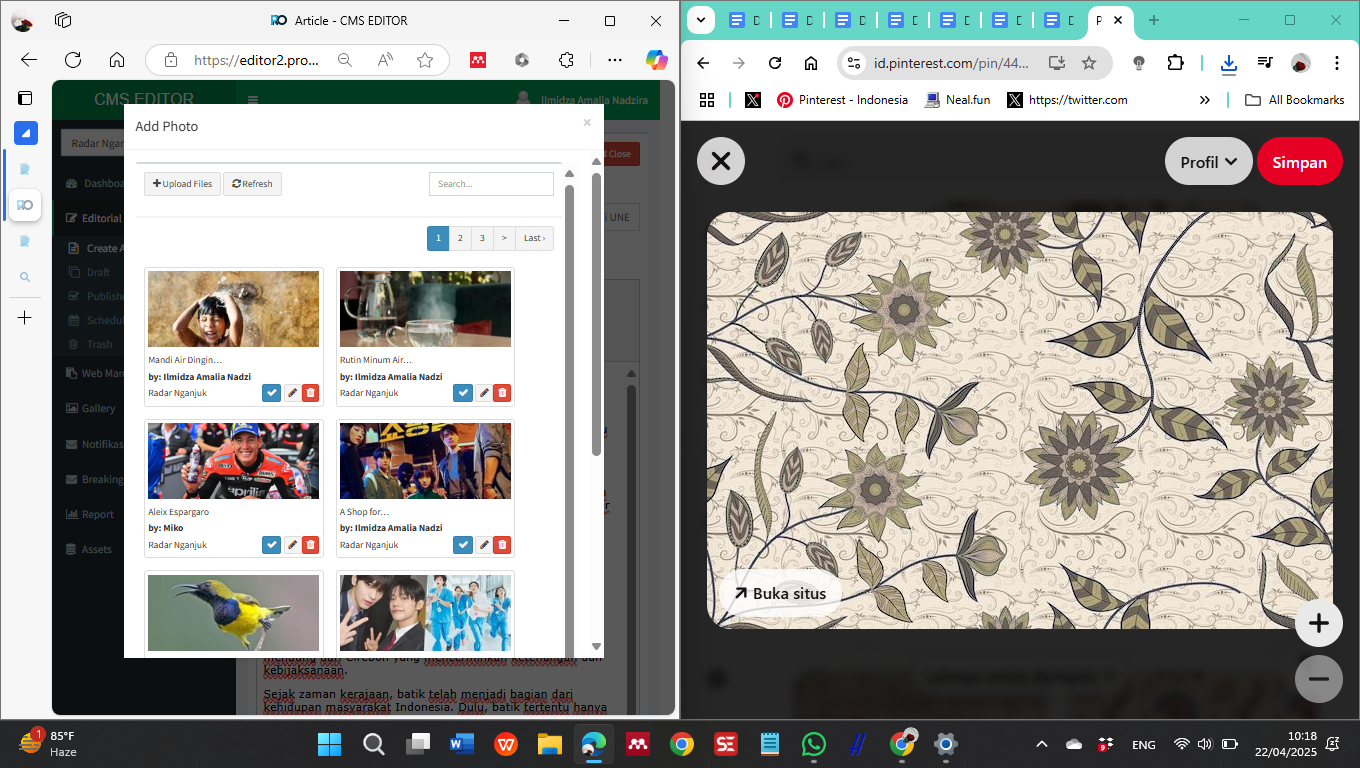
Task: Edit the Mandi Air Dingin photo
Action: (292, 393)
